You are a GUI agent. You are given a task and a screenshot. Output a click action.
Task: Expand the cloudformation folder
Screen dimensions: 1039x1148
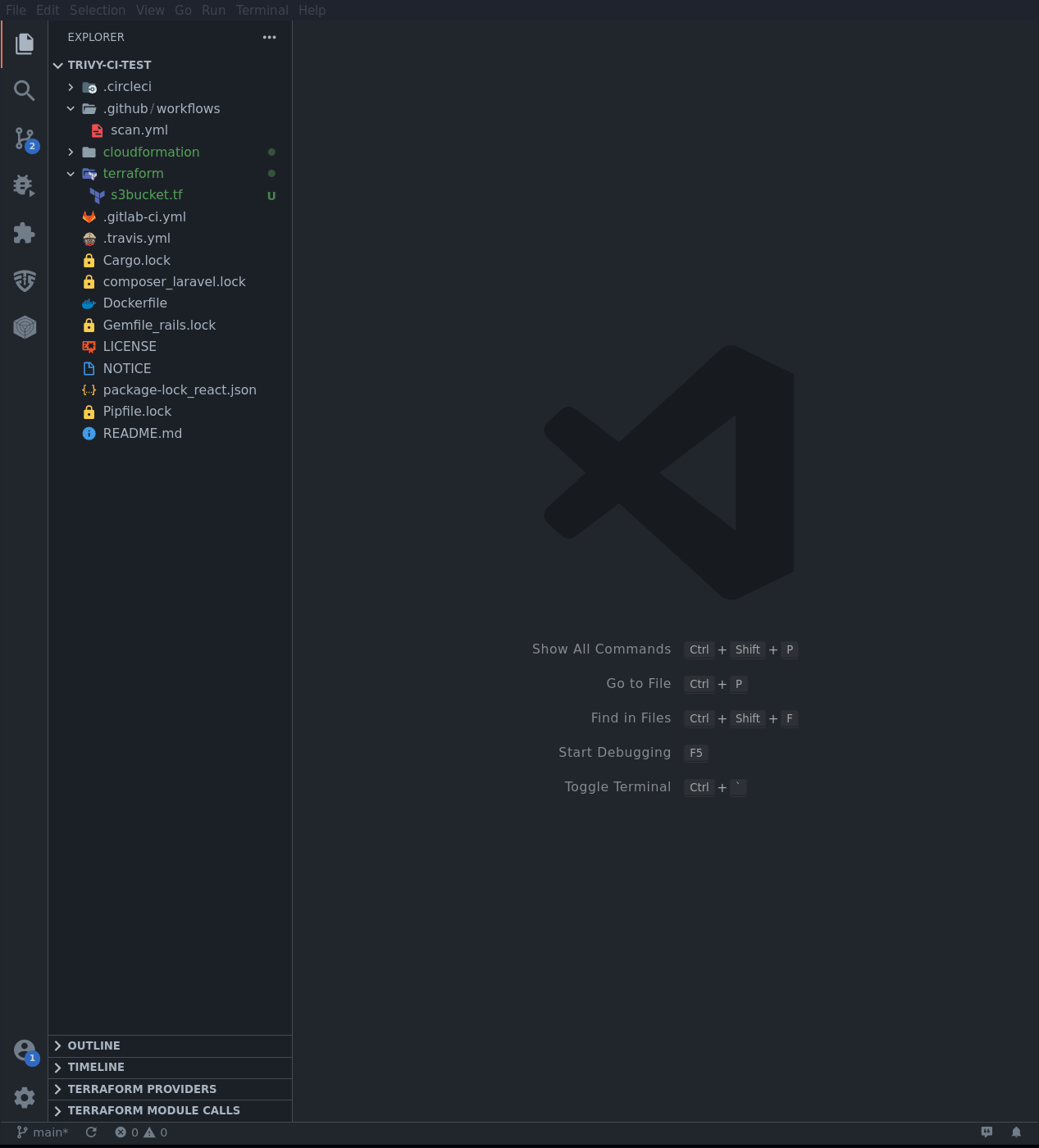71,152
